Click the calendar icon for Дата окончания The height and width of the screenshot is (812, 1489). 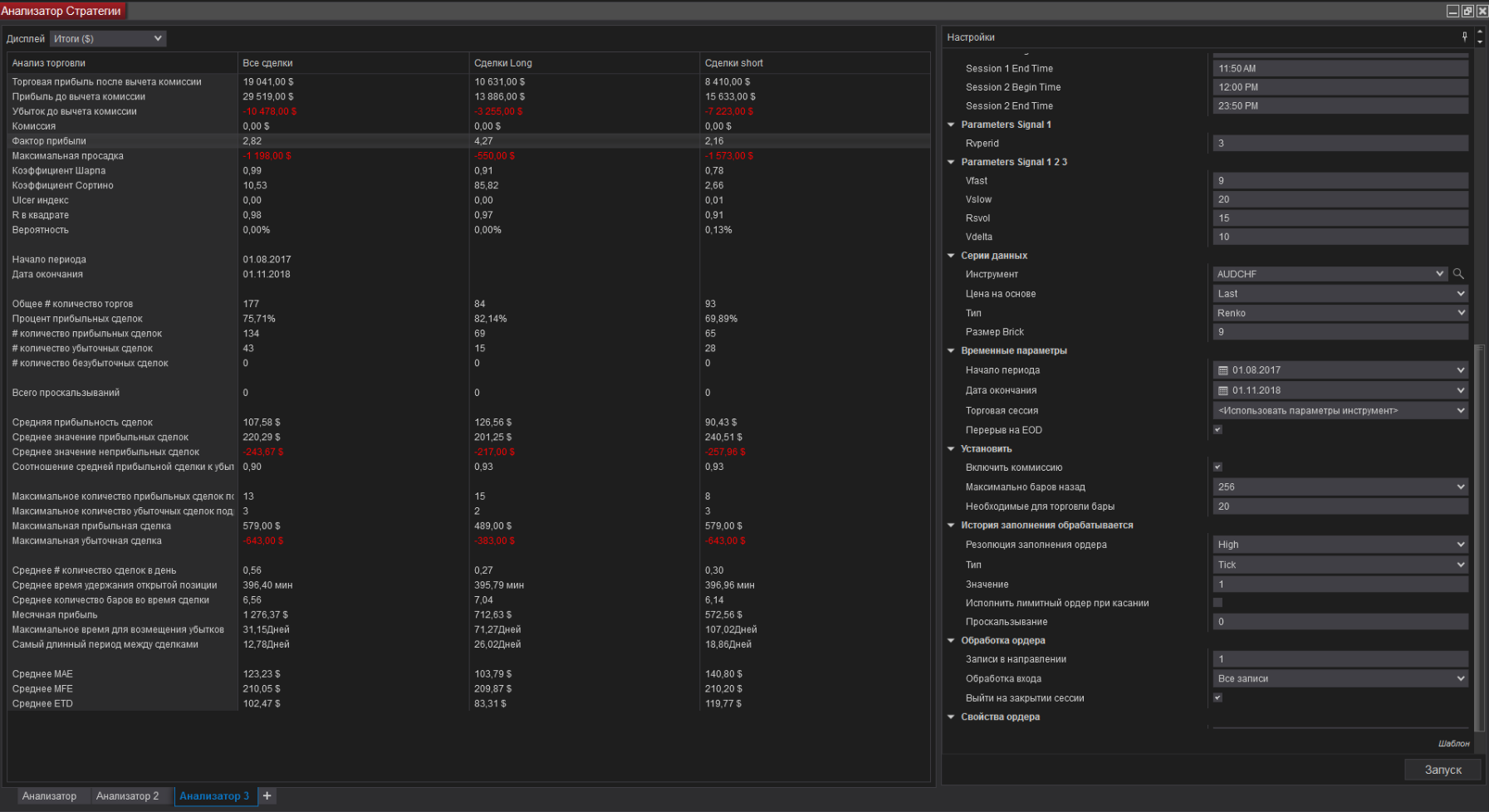[x=1222, y=390]
